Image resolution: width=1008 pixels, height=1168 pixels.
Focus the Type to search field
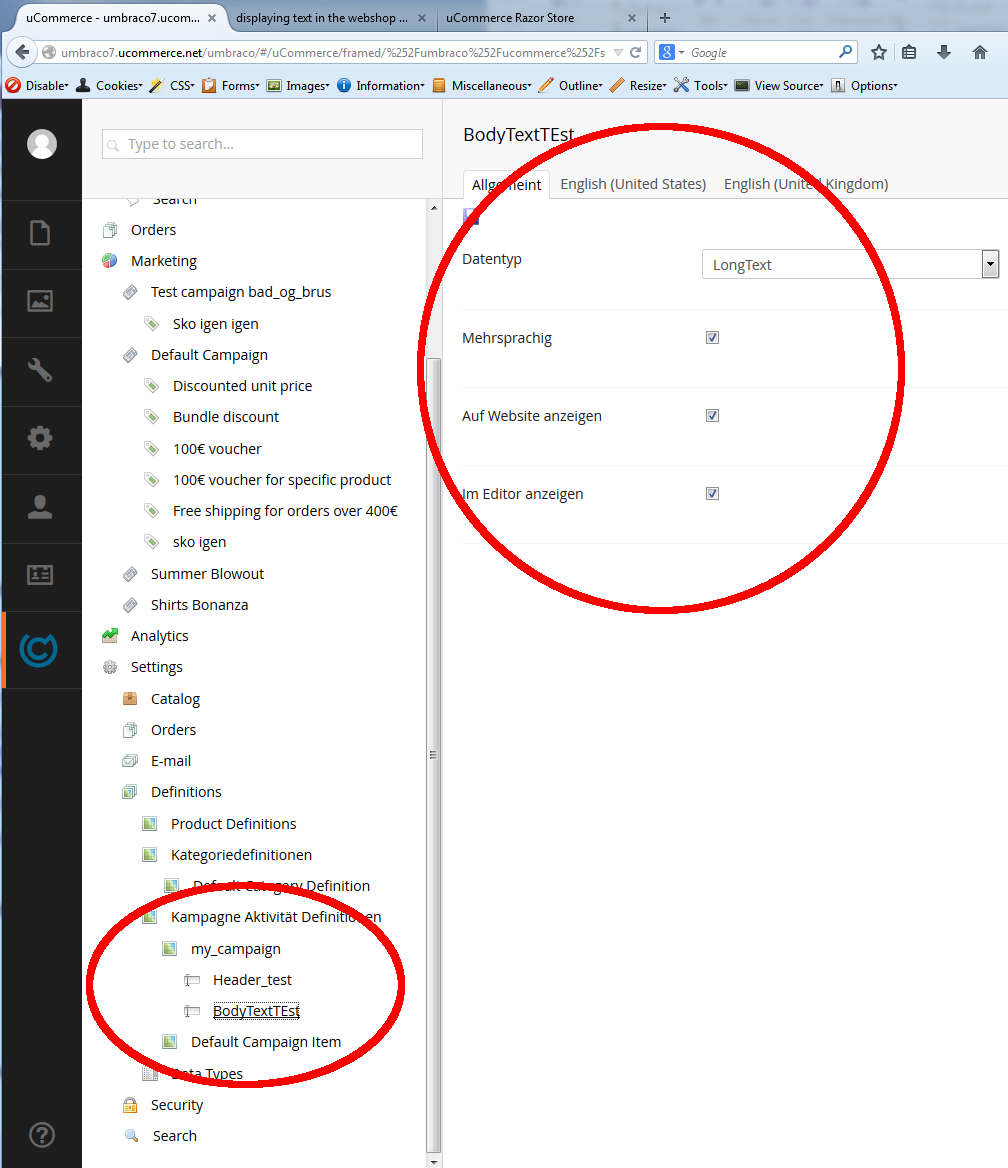(x=262, y=144)
